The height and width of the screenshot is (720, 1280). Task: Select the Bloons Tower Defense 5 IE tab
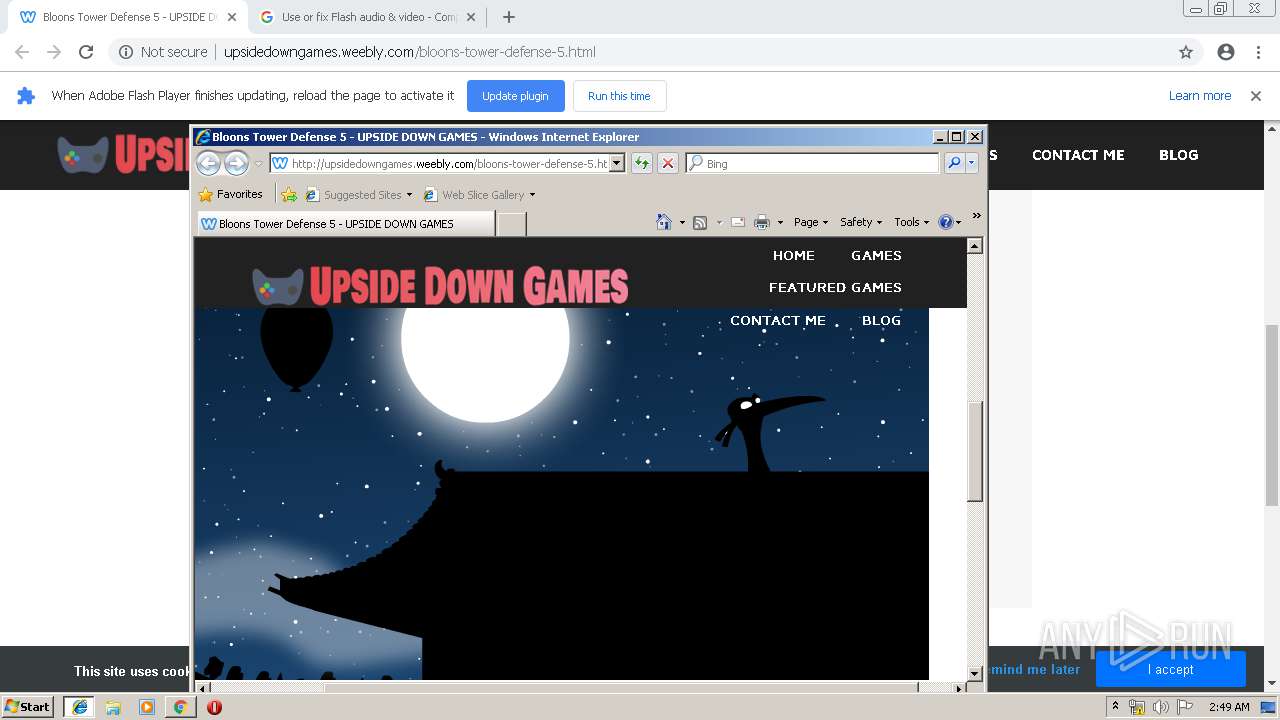pyautogui.click(x=345, y=224)
